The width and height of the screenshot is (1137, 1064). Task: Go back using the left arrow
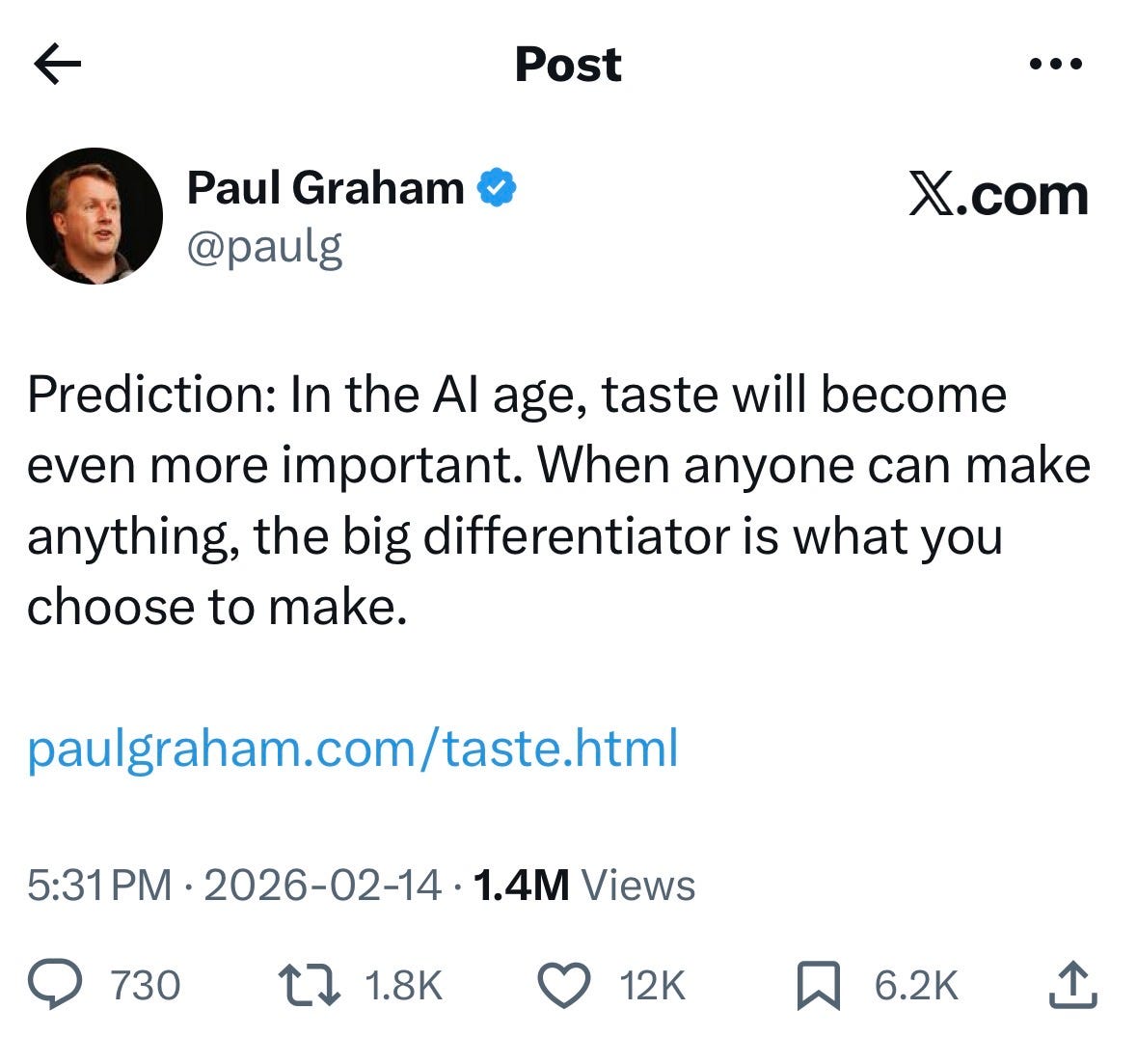click(x=57, y=64)
